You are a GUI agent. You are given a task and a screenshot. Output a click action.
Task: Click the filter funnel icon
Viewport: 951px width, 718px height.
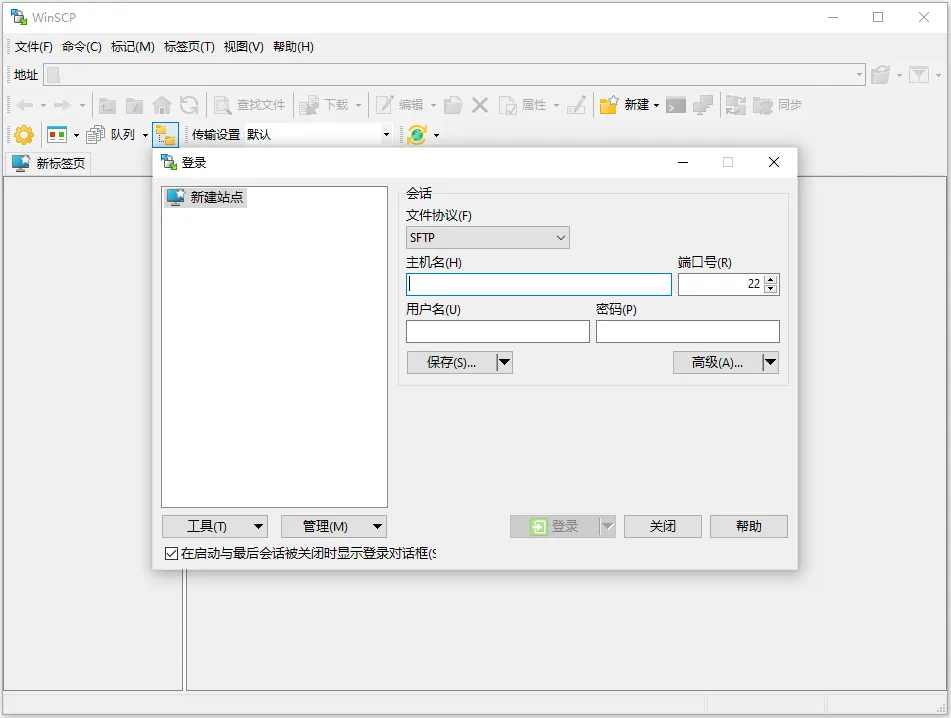(x=919, y=75)
